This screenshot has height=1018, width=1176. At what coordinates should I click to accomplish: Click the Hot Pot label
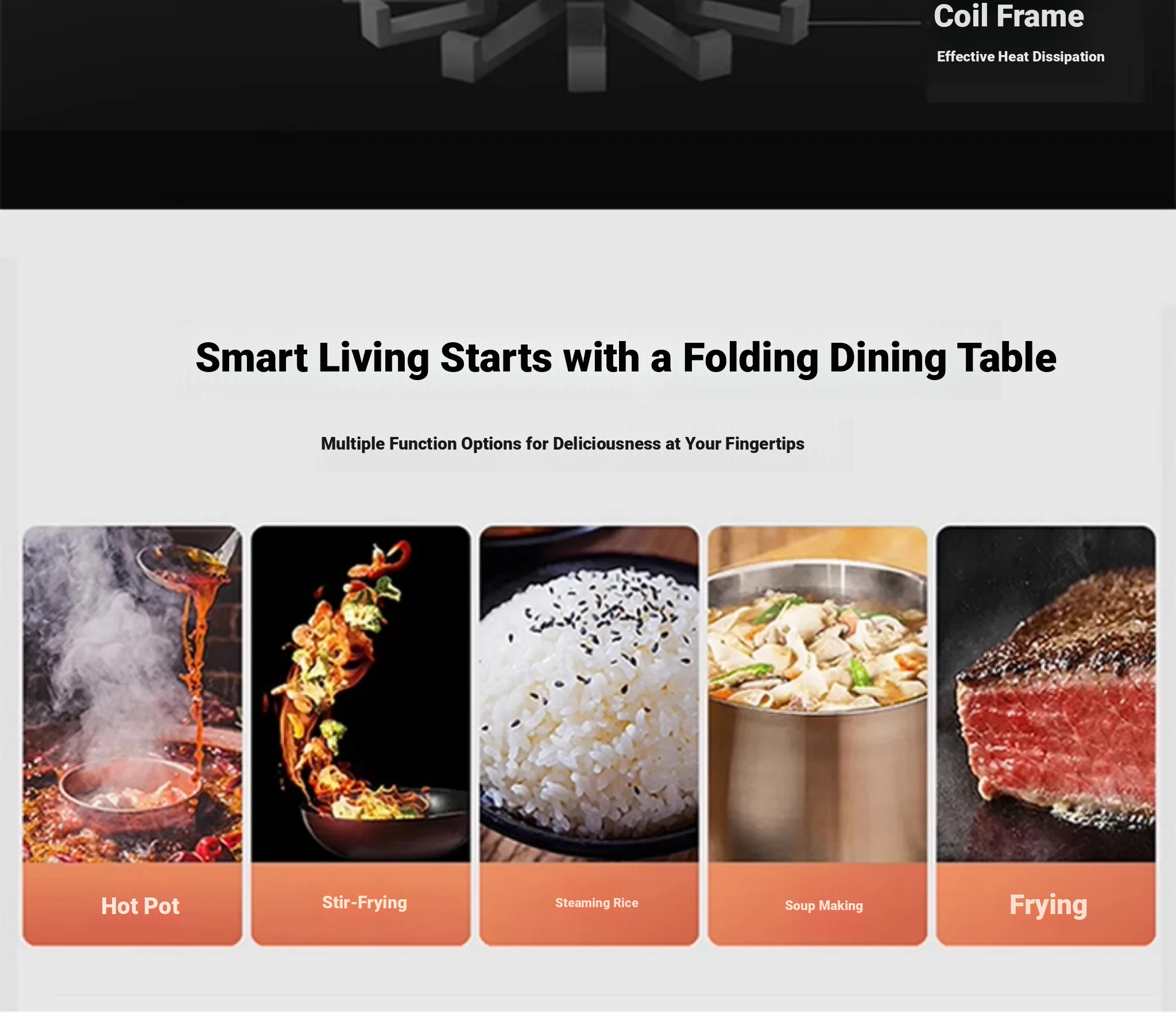coord(140,906)
